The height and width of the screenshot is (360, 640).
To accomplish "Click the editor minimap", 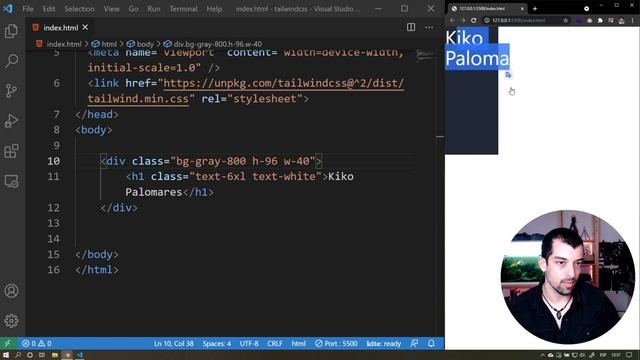I will click(425, 56).
